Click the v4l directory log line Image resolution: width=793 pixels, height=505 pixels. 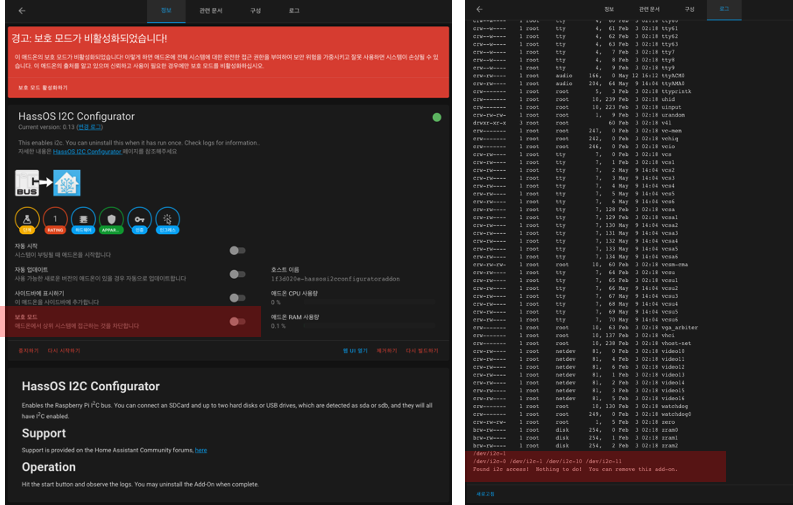coord(574,123)
